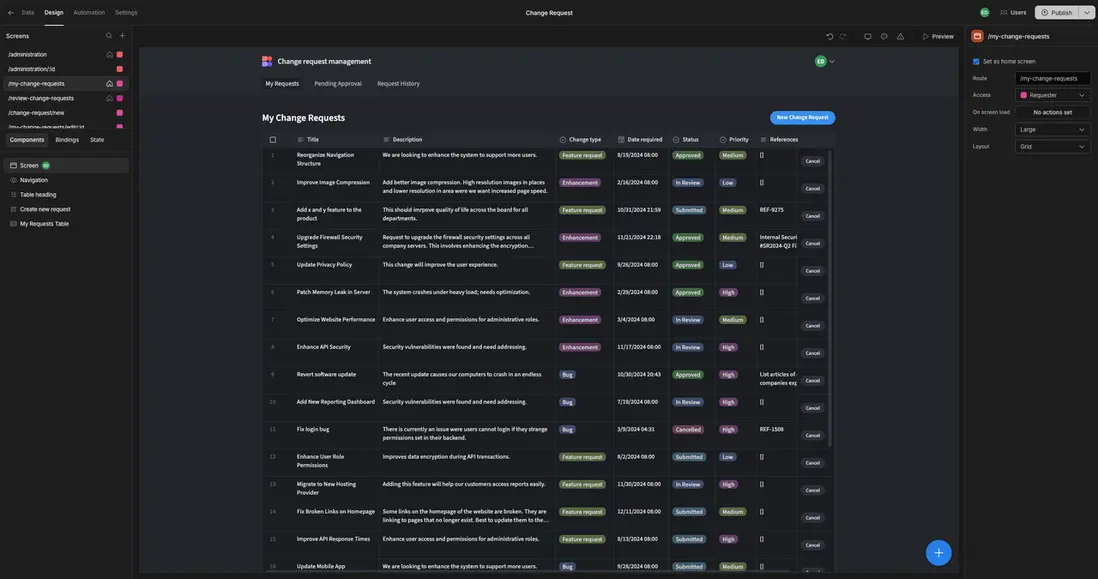Open the Bindings tab in left panel
Screen dimensions: 1098x579
[x=67, y=139]
